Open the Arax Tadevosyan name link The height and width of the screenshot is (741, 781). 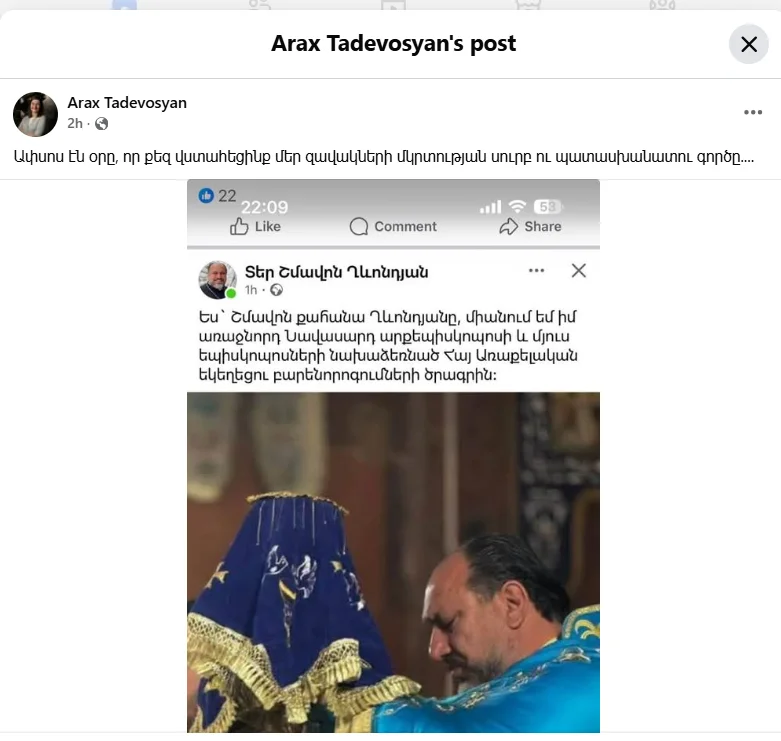click(127, 103)
